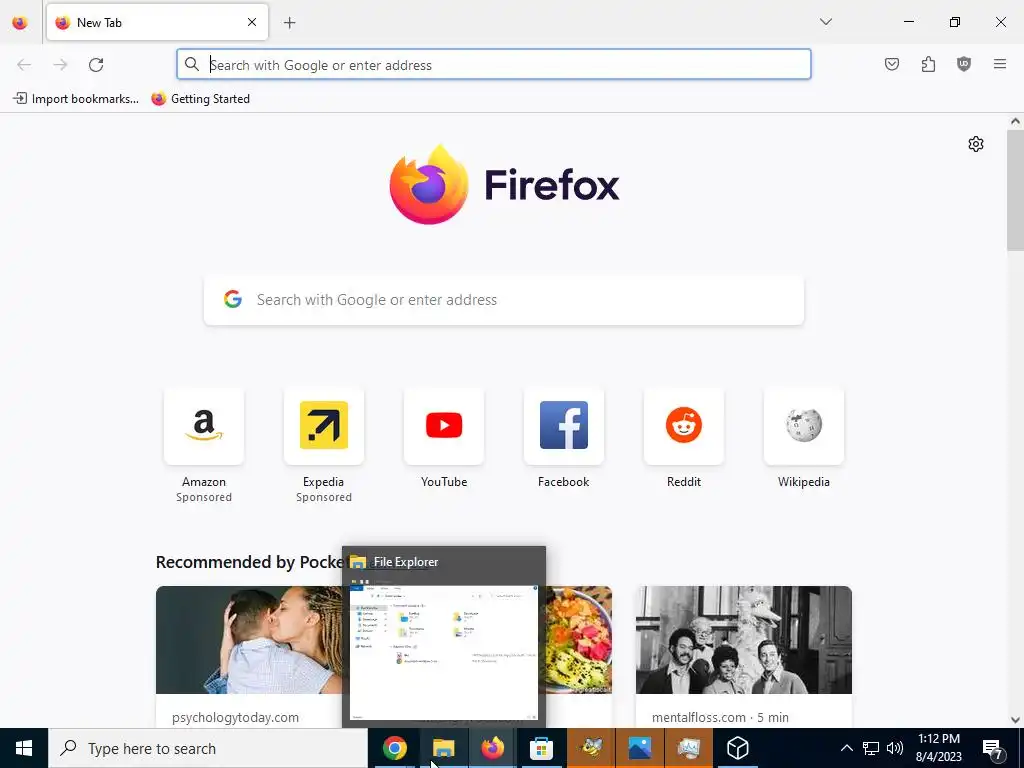Click the taskbar Type here to search box
This screenshot has height=768, width=1024.
(x=208, y=748)
